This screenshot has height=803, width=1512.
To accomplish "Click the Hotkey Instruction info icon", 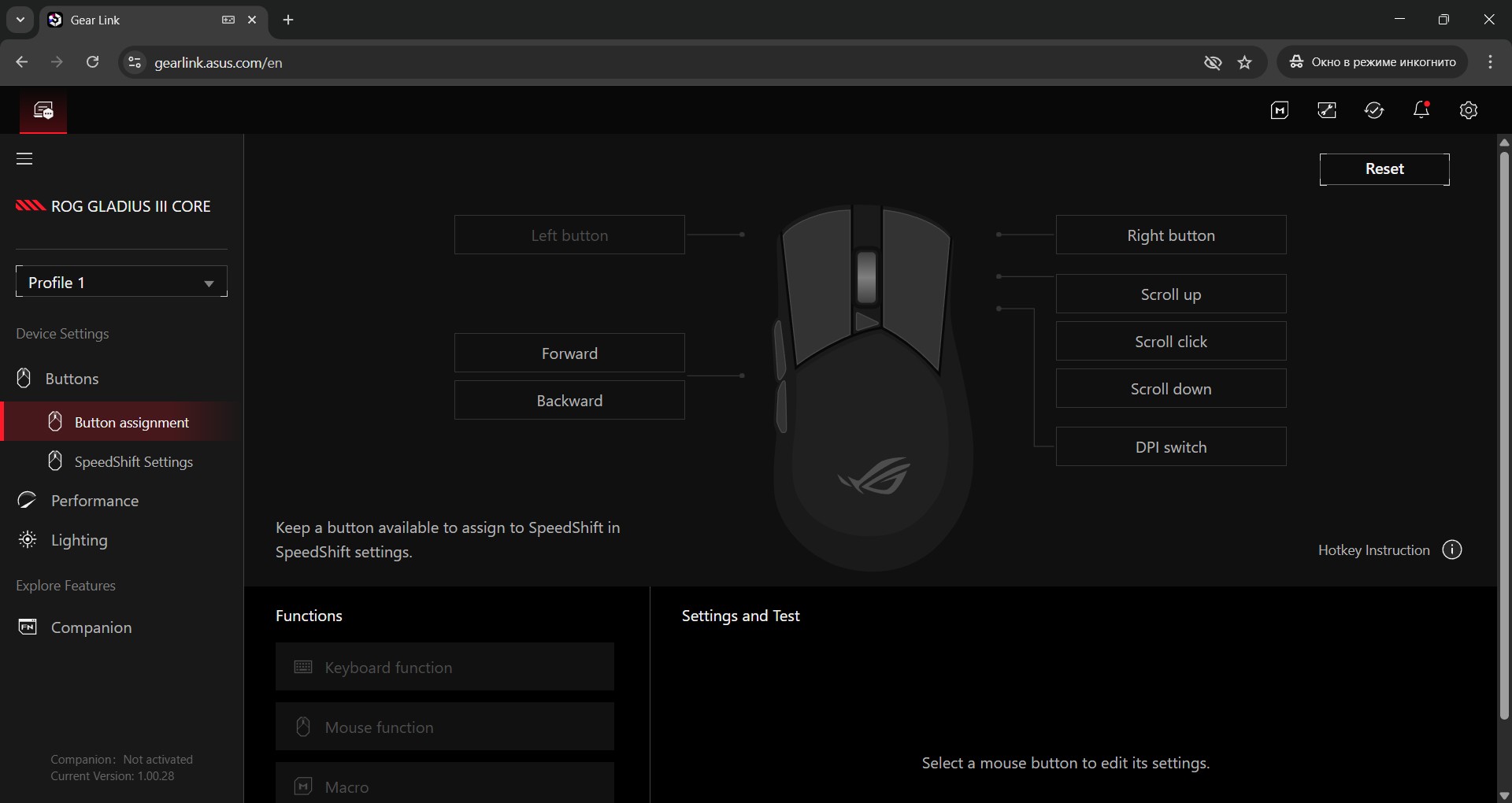I will pyautogui.click(x=1452, y=550).
